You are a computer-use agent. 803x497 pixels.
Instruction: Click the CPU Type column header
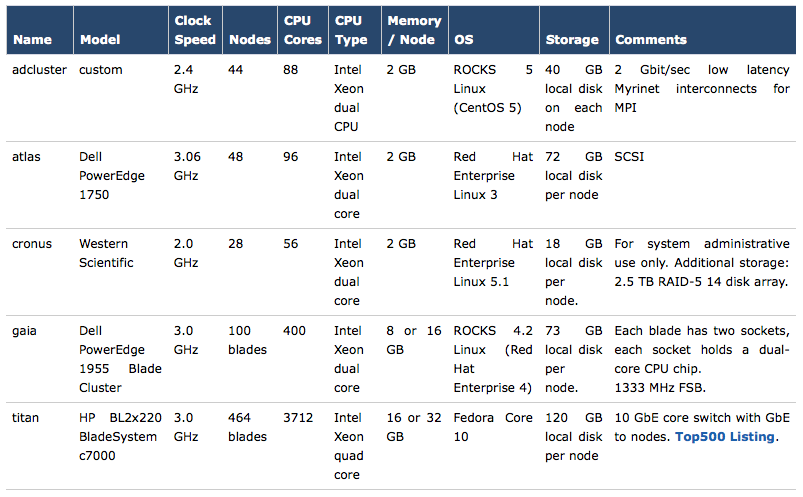351,30
